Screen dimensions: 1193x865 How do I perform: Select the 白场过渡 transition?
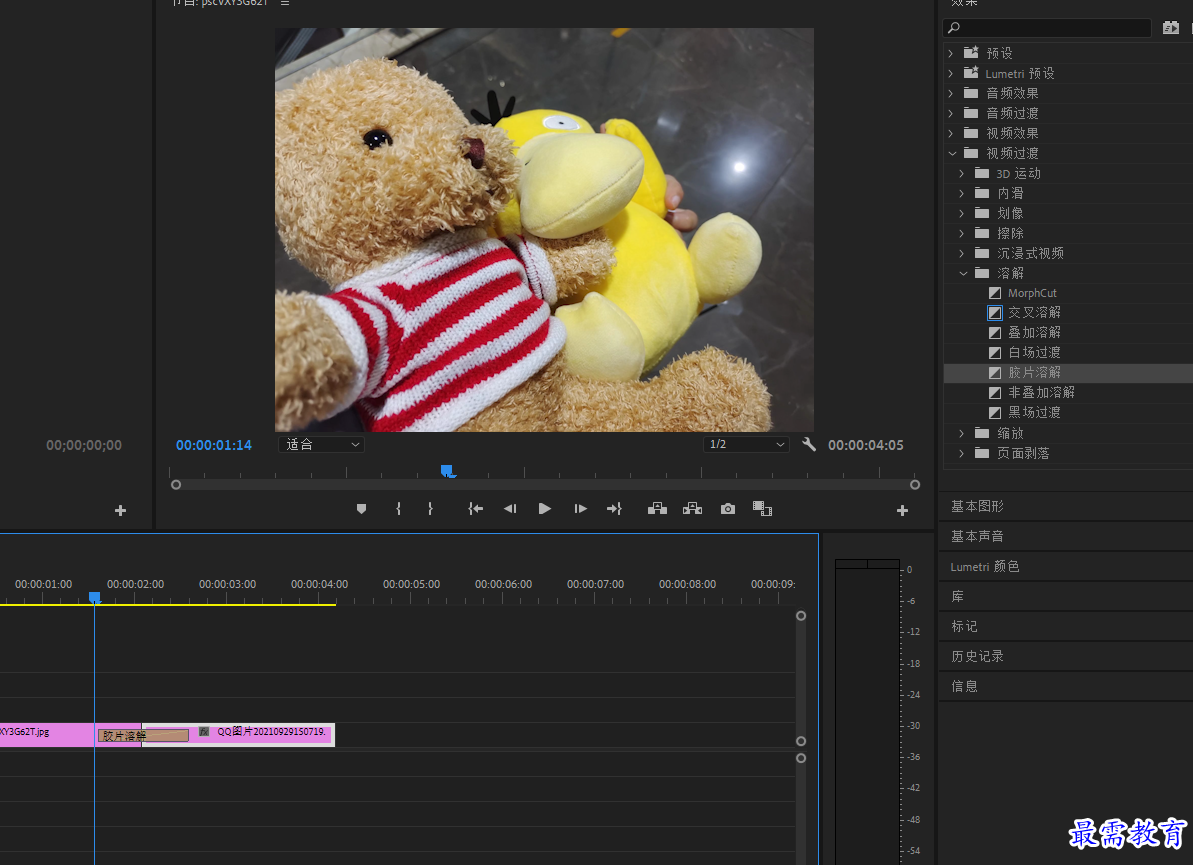click(x=1033, y=352)
